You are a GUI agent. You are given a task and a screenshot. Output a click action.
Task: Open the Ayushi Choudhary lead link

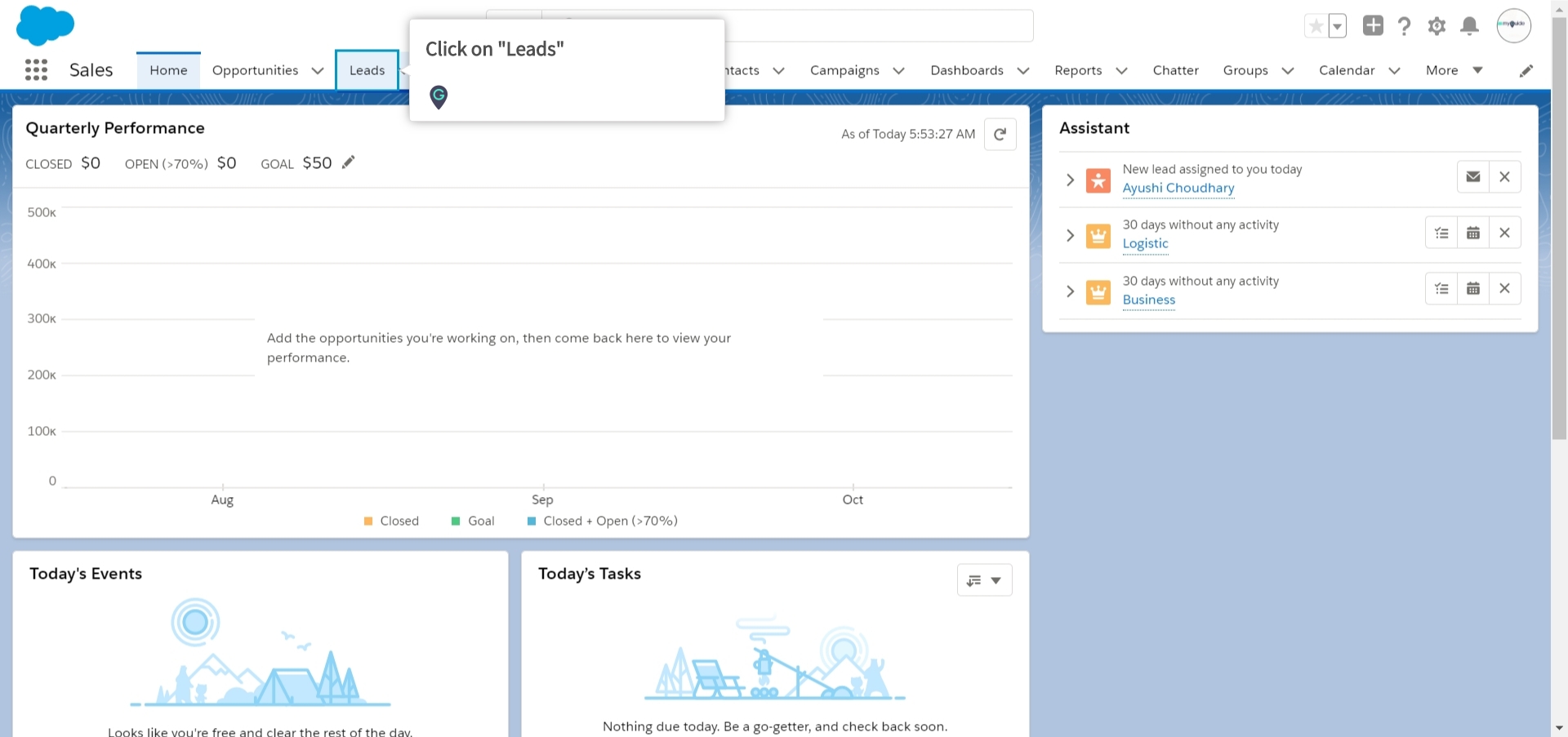[1178, 188]
